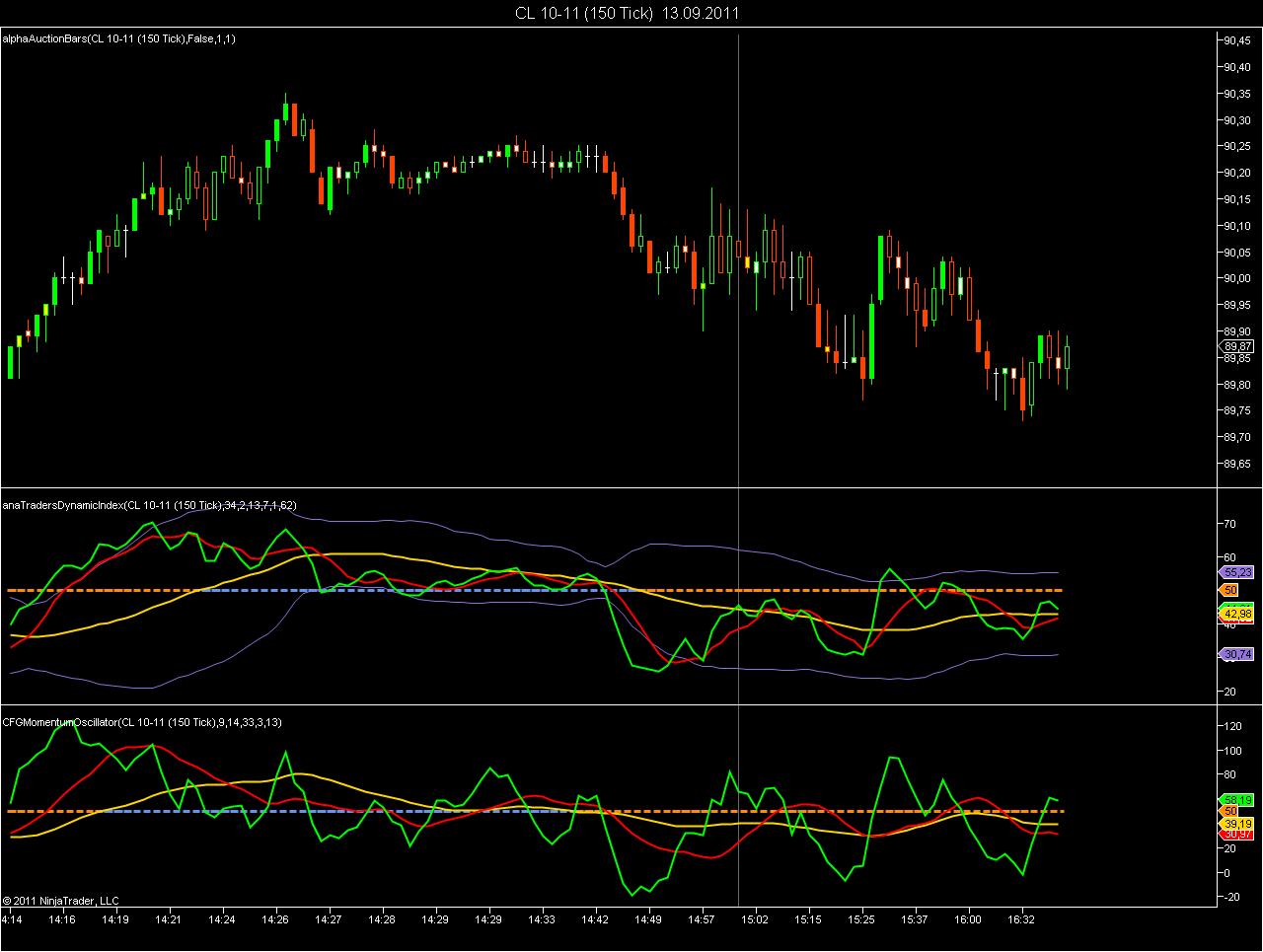Click the 15:37 time axis label
The image size is (1263, 952).
point(915,918)
